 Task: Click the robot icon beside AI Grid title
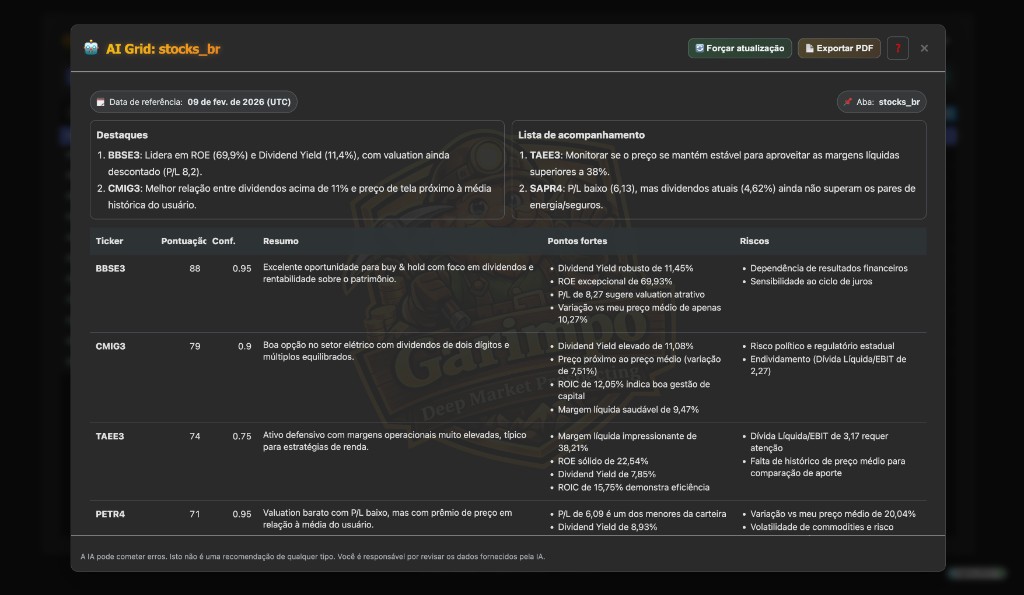tap(91, 48)
